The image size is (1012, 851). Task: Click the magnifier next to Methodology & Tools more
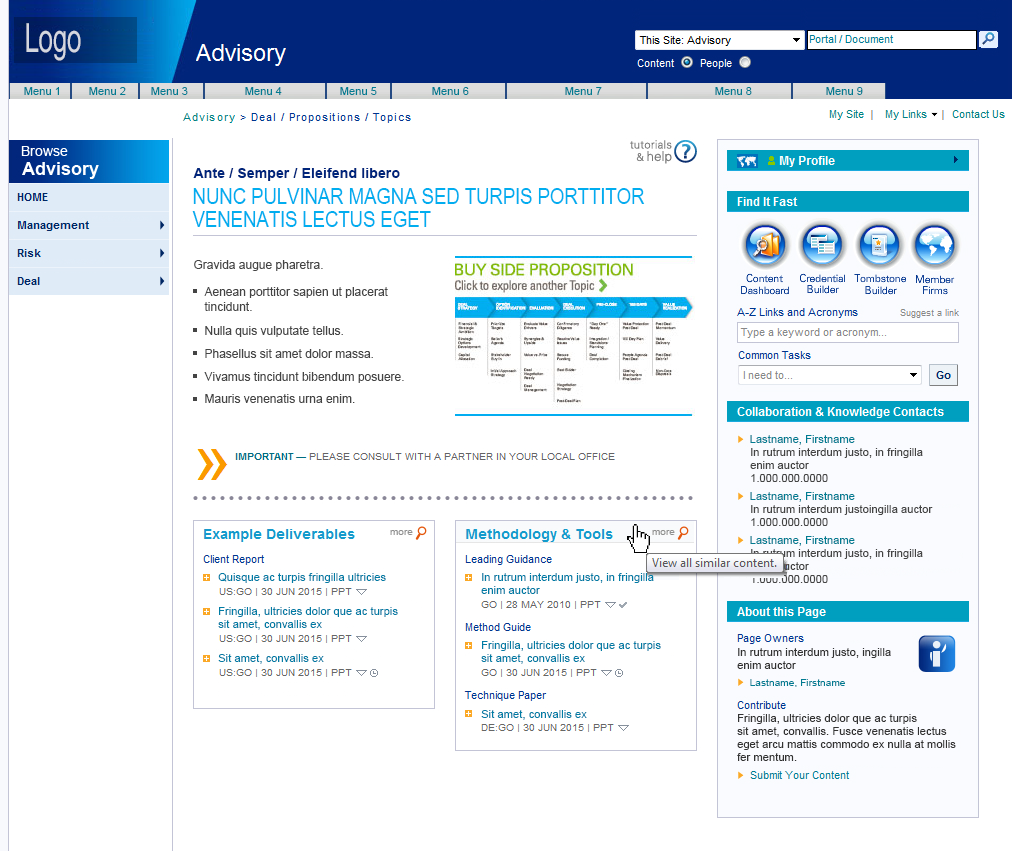[683, 532]
